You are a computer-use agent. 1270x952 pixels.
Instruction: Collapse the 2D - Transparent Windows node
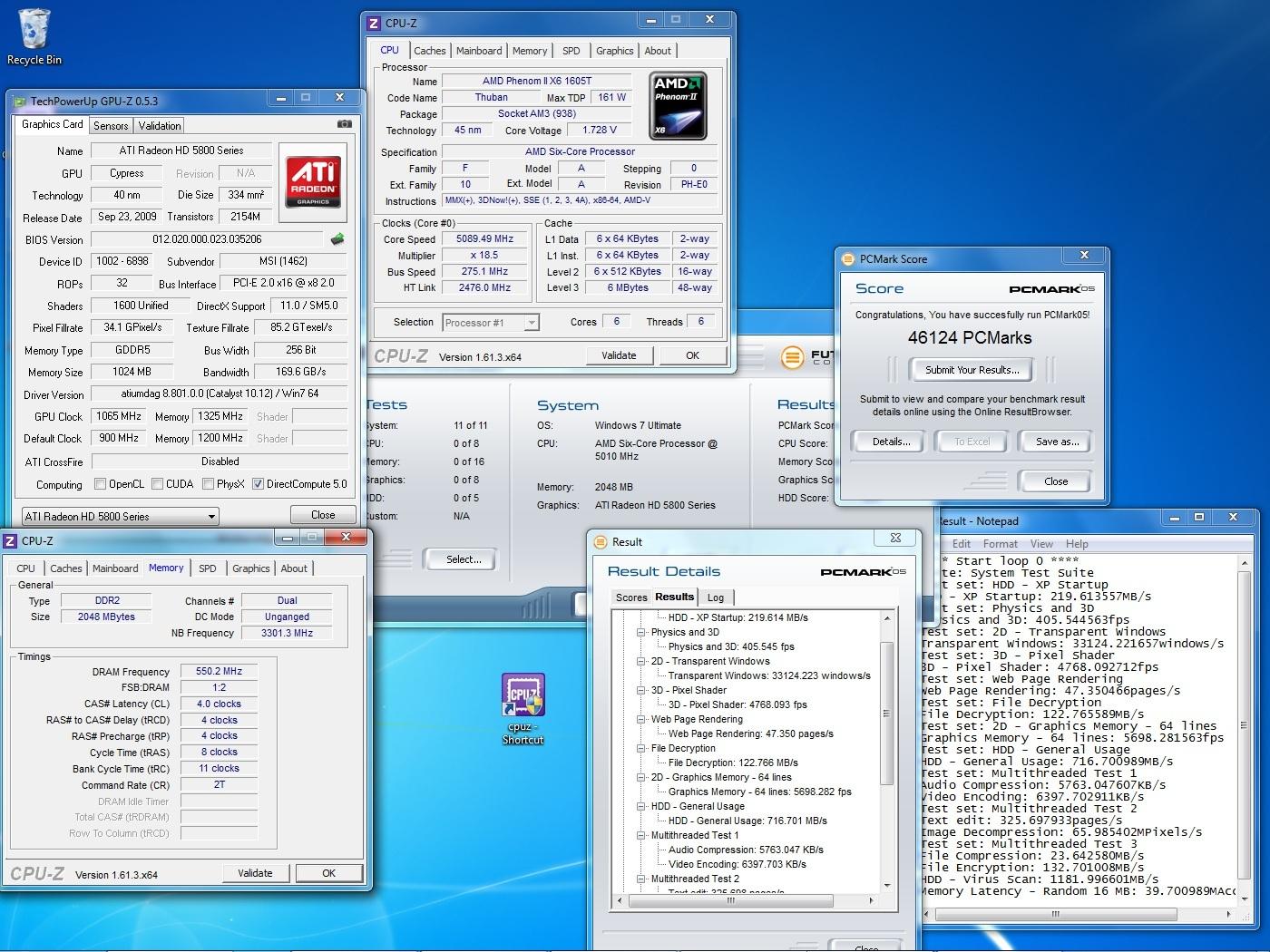click(x=641, y=661)
